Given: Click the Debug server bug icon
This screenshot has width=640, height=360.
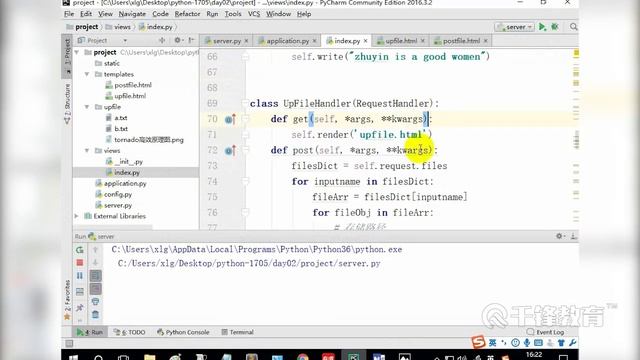Looking at the screenshot, I should tap(555, 27).
